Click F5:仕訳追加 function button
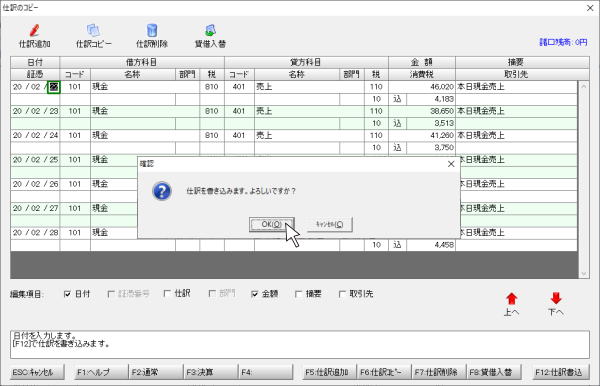The image size is (600, 386). coord(328,372)
